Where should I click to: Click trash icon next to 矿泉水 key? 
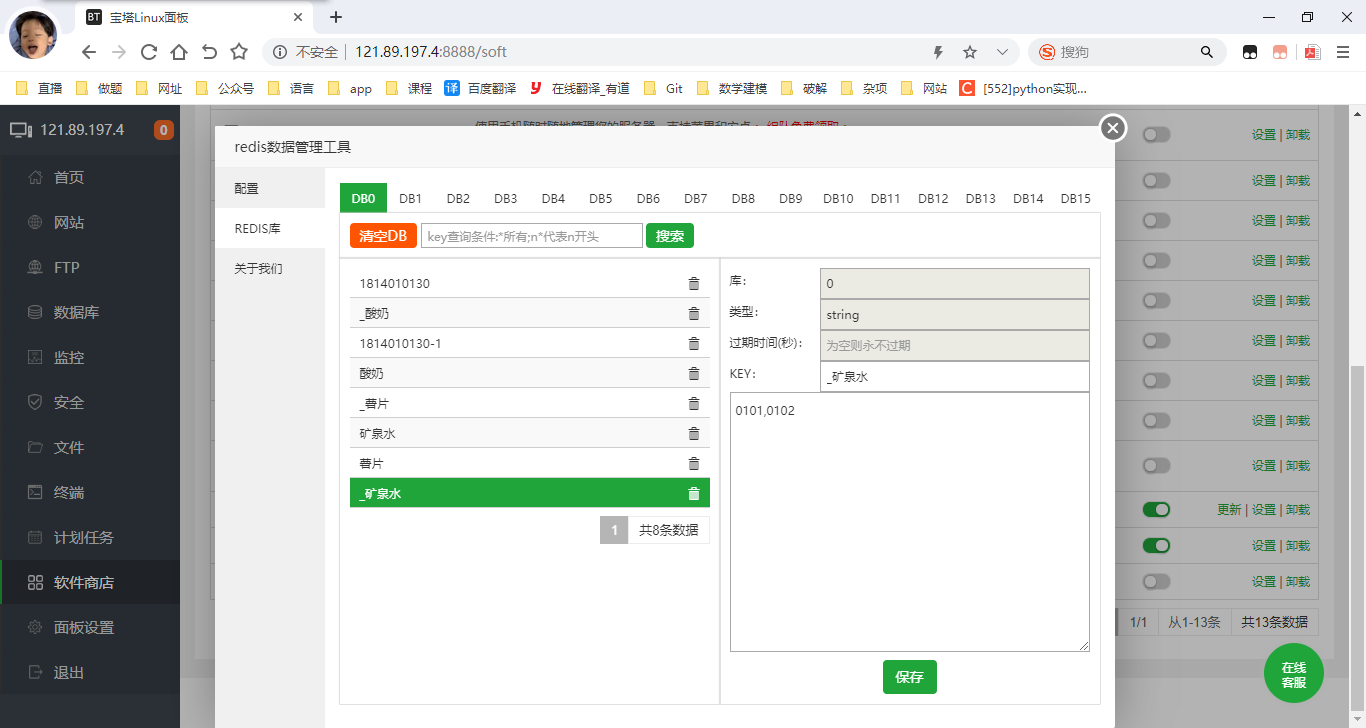coord(694,434)
